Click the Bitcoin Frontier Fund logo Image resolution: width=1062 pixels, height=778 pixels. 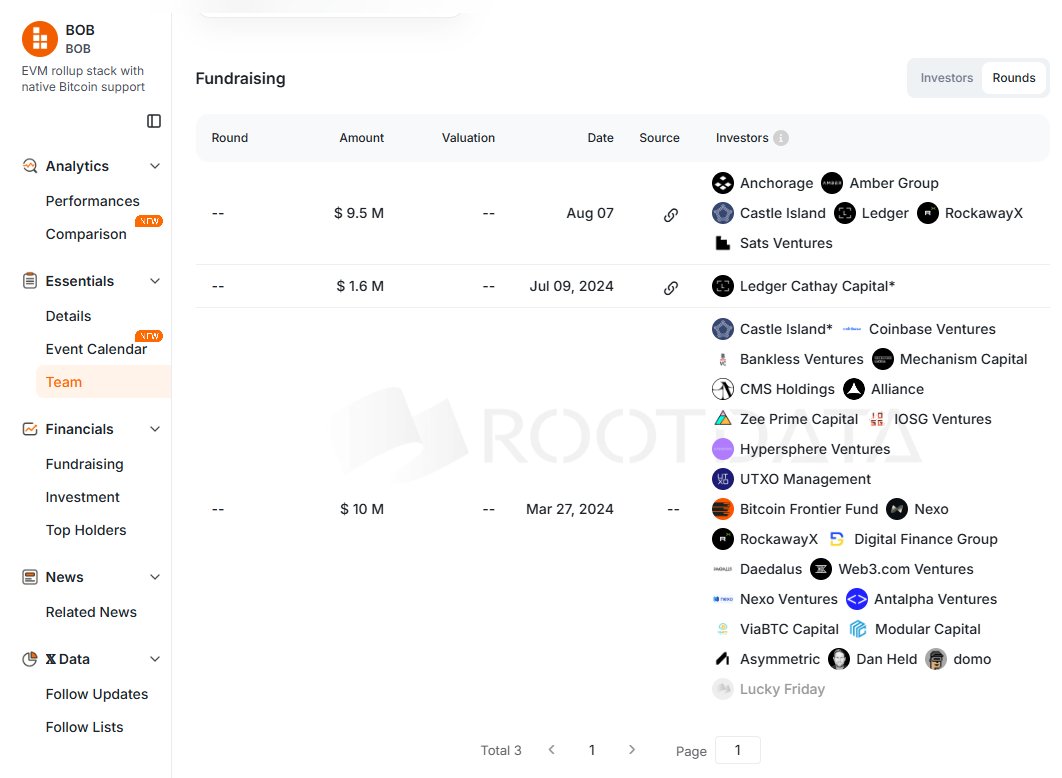[x=723, y=509]
